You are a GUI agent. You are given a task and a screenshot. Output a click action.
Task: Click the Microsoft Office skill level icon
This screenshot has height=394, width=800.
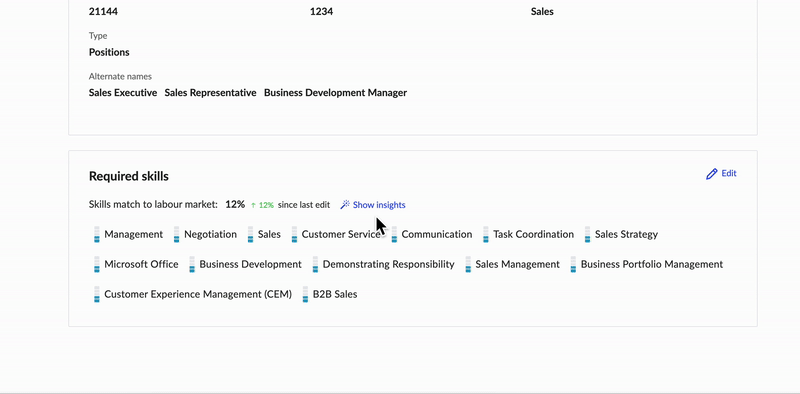tap(96, 264)
